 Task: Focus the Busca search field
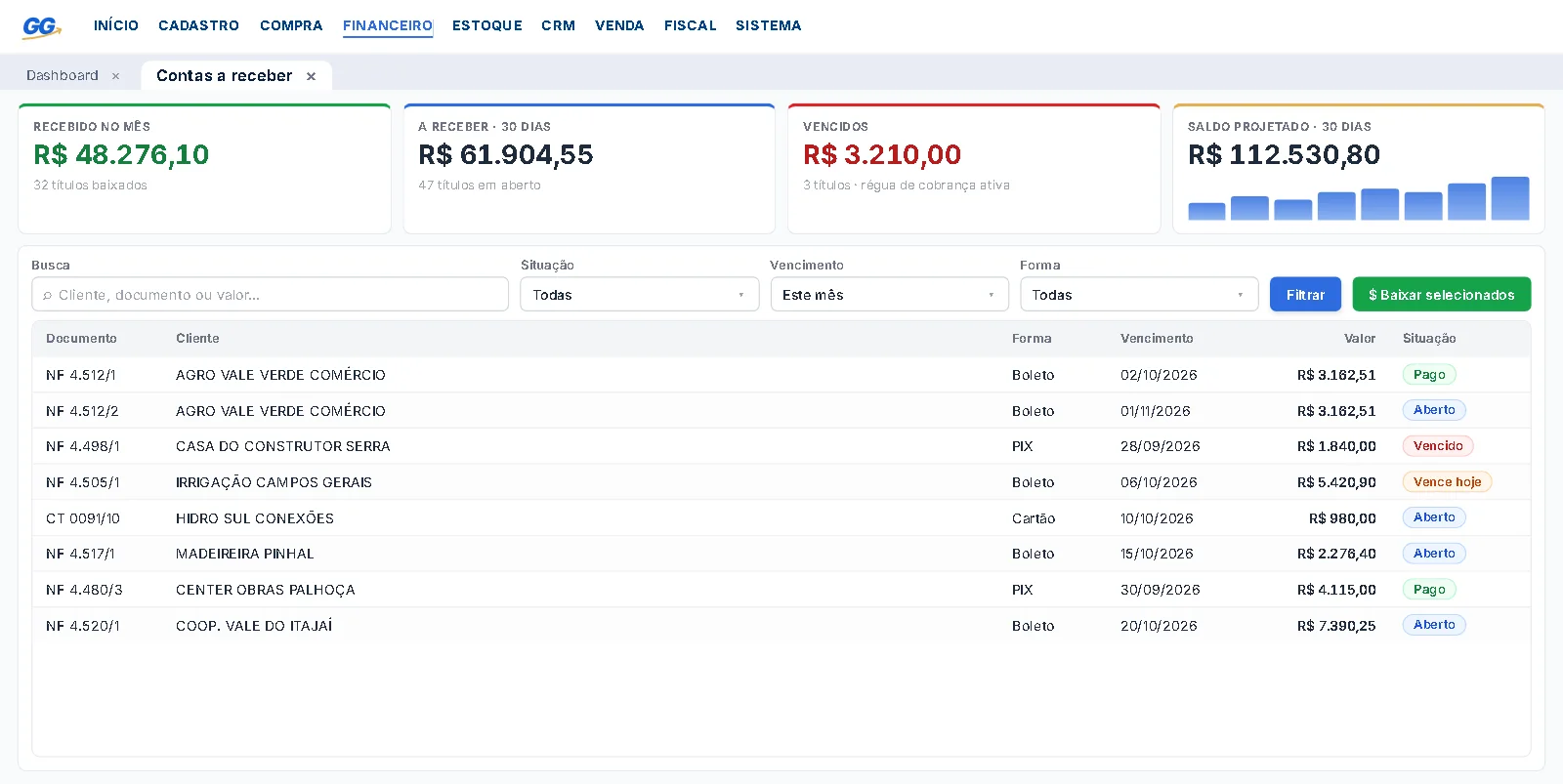271,295
